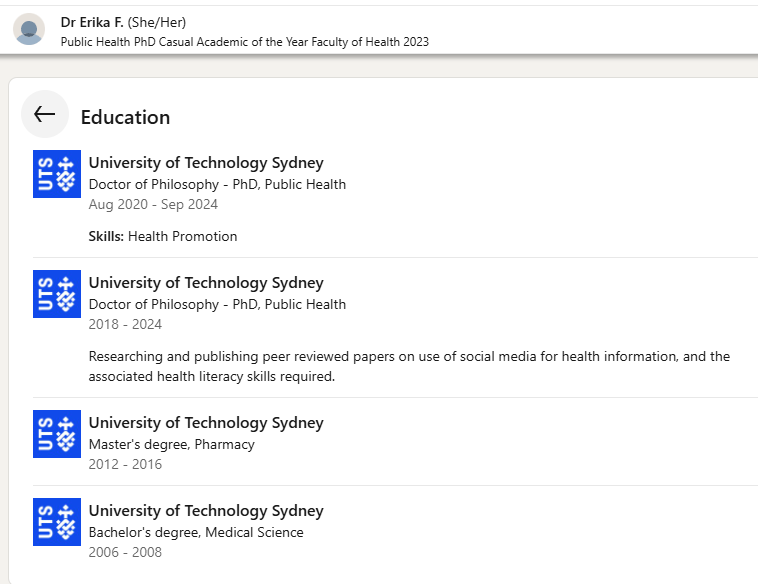The width and height of the screenshot is (758, 584).
Task: Click UTS logo beside Master's degree, Pharmacy
Action: tap(57, 434)
